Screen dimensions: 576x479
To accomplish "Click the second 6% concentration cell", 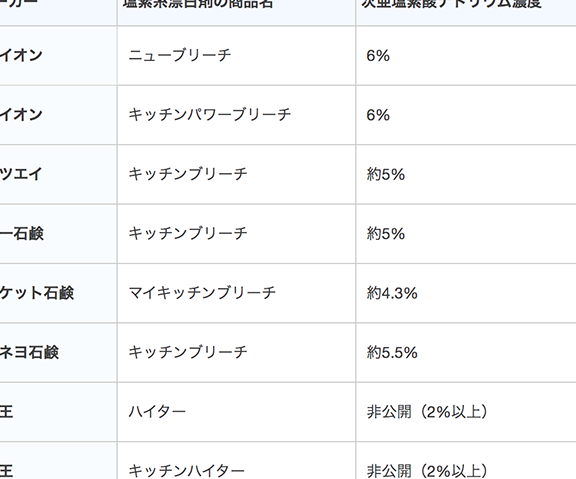I will click(x=466, y=115).
